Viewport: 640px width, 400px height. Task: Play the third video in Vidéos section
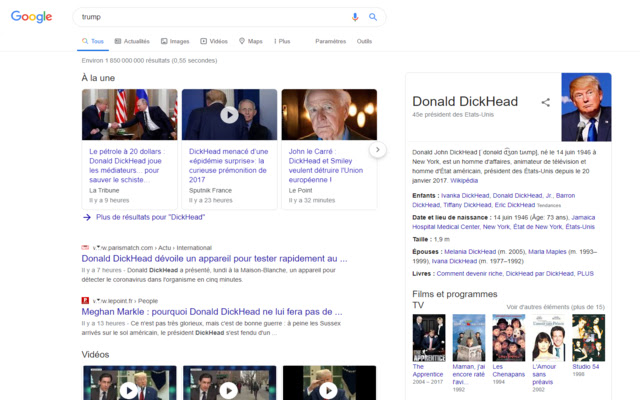coord(328,391)
